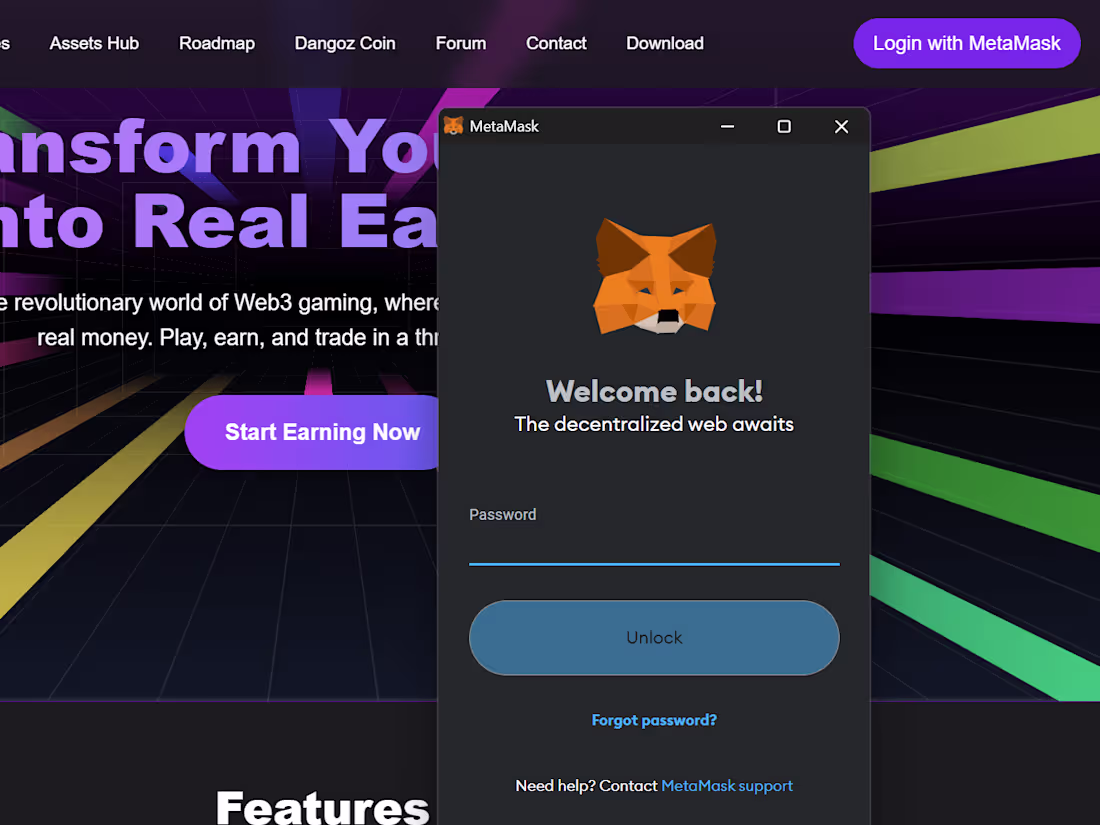1100x825 pixels.
Task: Visit the Forum
Action: tap(460, 43)
